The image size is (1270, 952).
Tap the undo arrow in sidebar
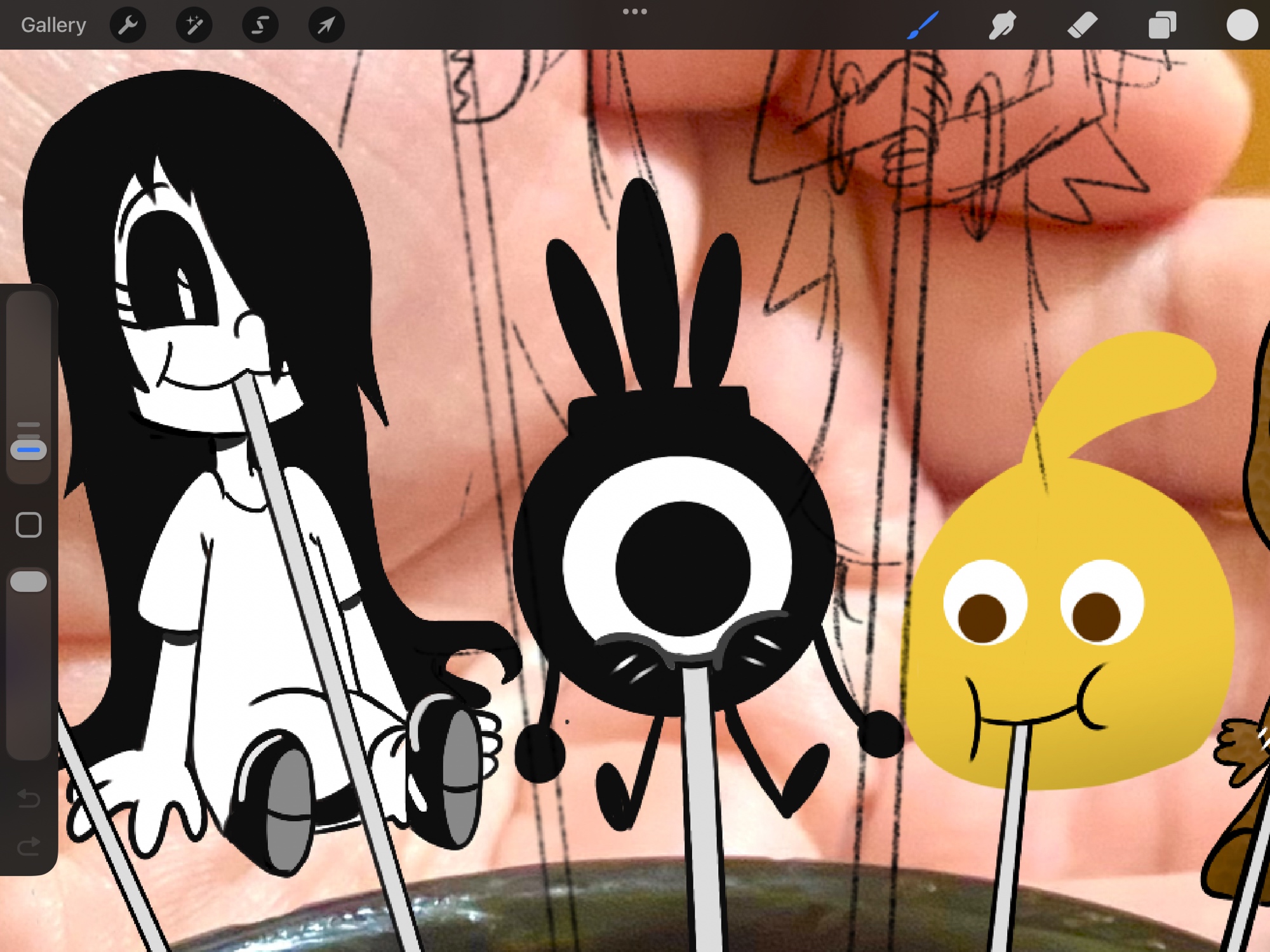click(29, 798)
